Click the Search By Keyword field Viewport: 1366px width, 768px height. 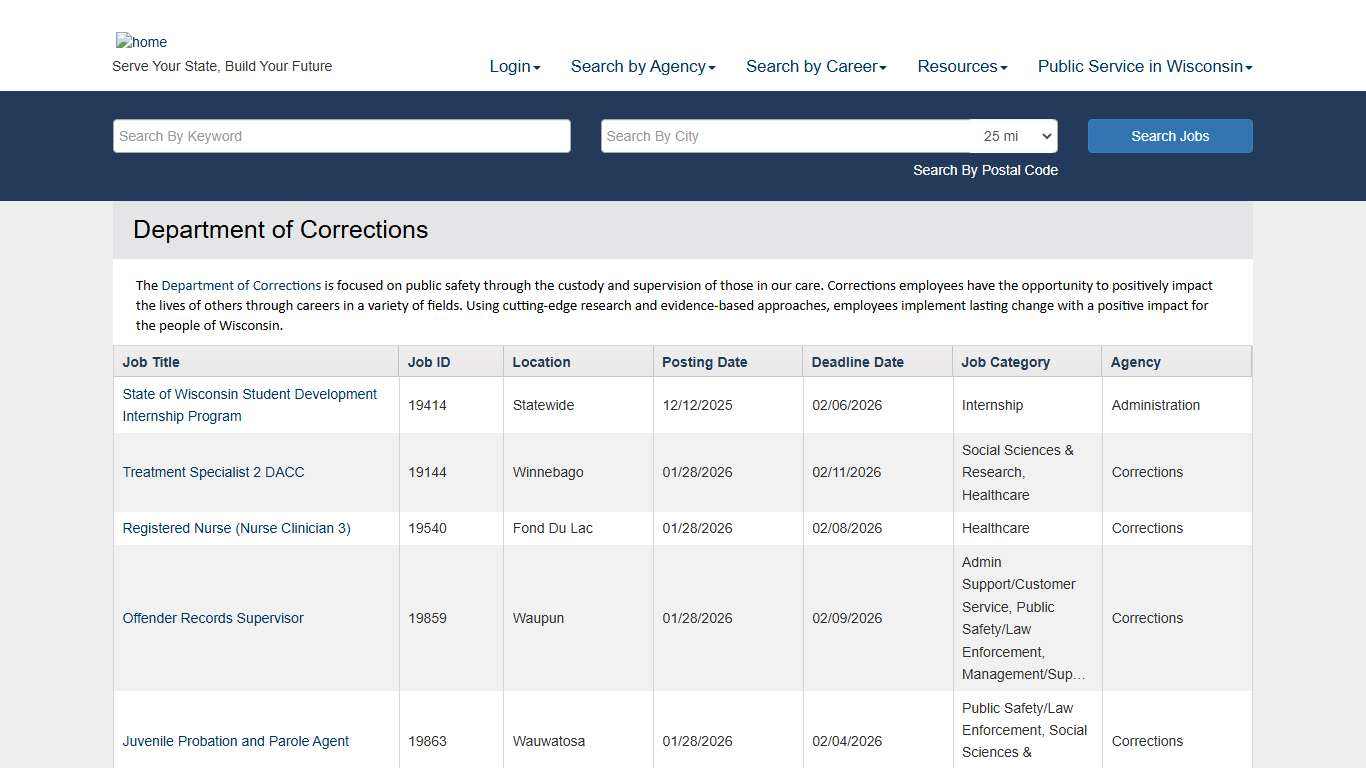point(341,136)
